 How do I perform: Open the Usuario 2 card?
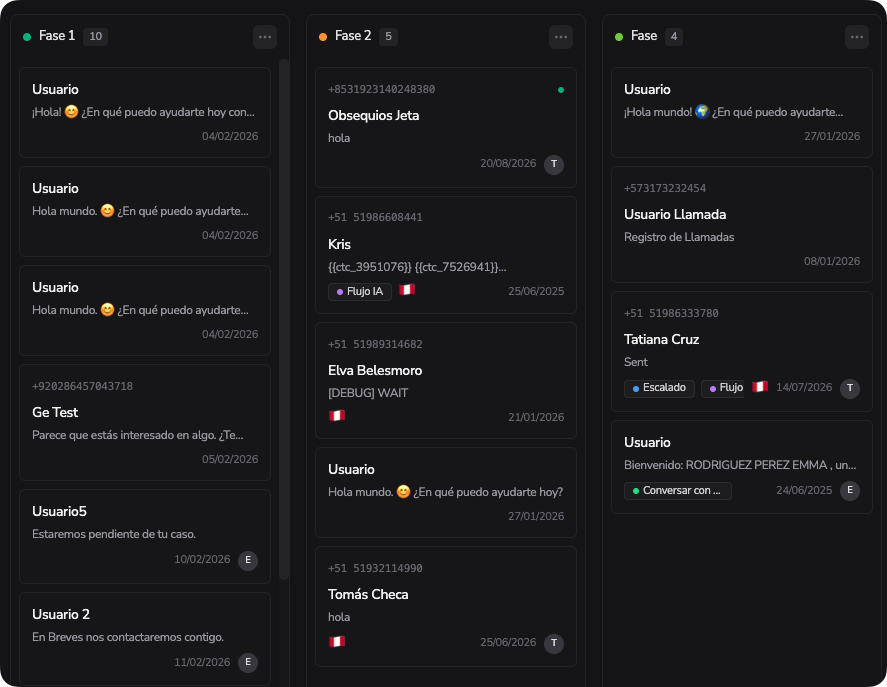pyautogui.click(x=145, y=639)
